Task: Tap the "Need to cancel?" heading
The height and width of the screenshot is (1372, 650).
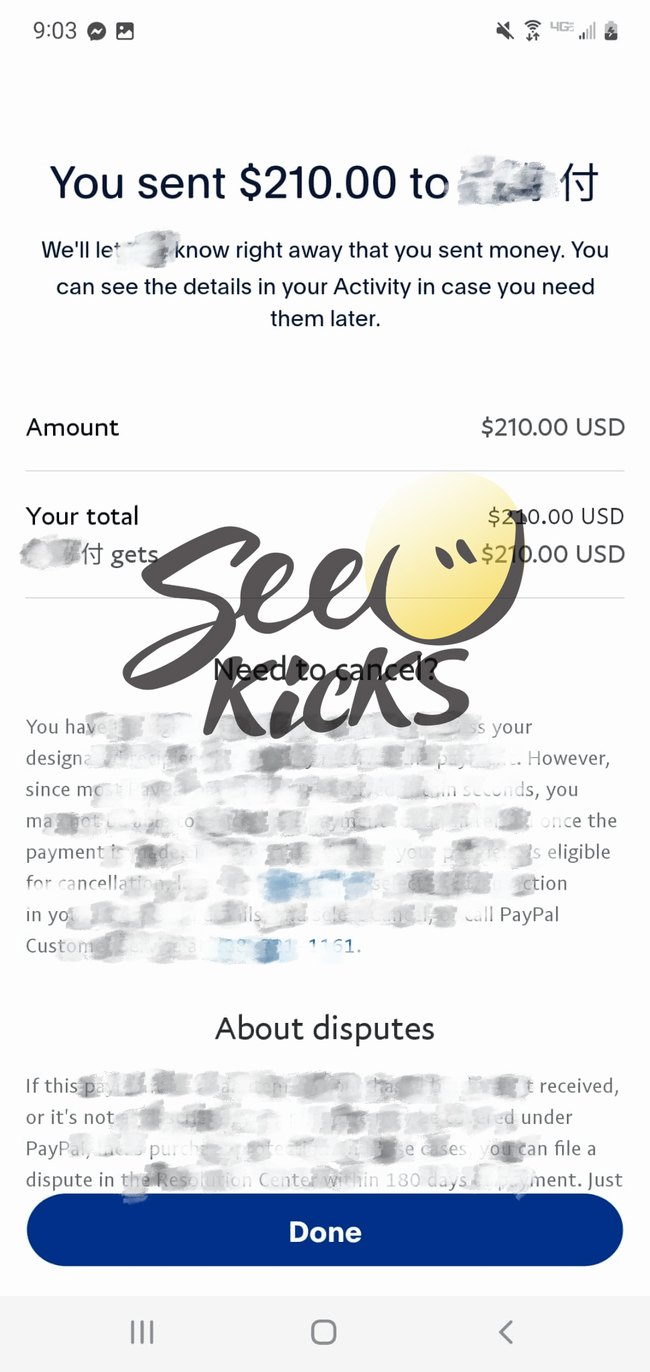Action: [325, 669]
